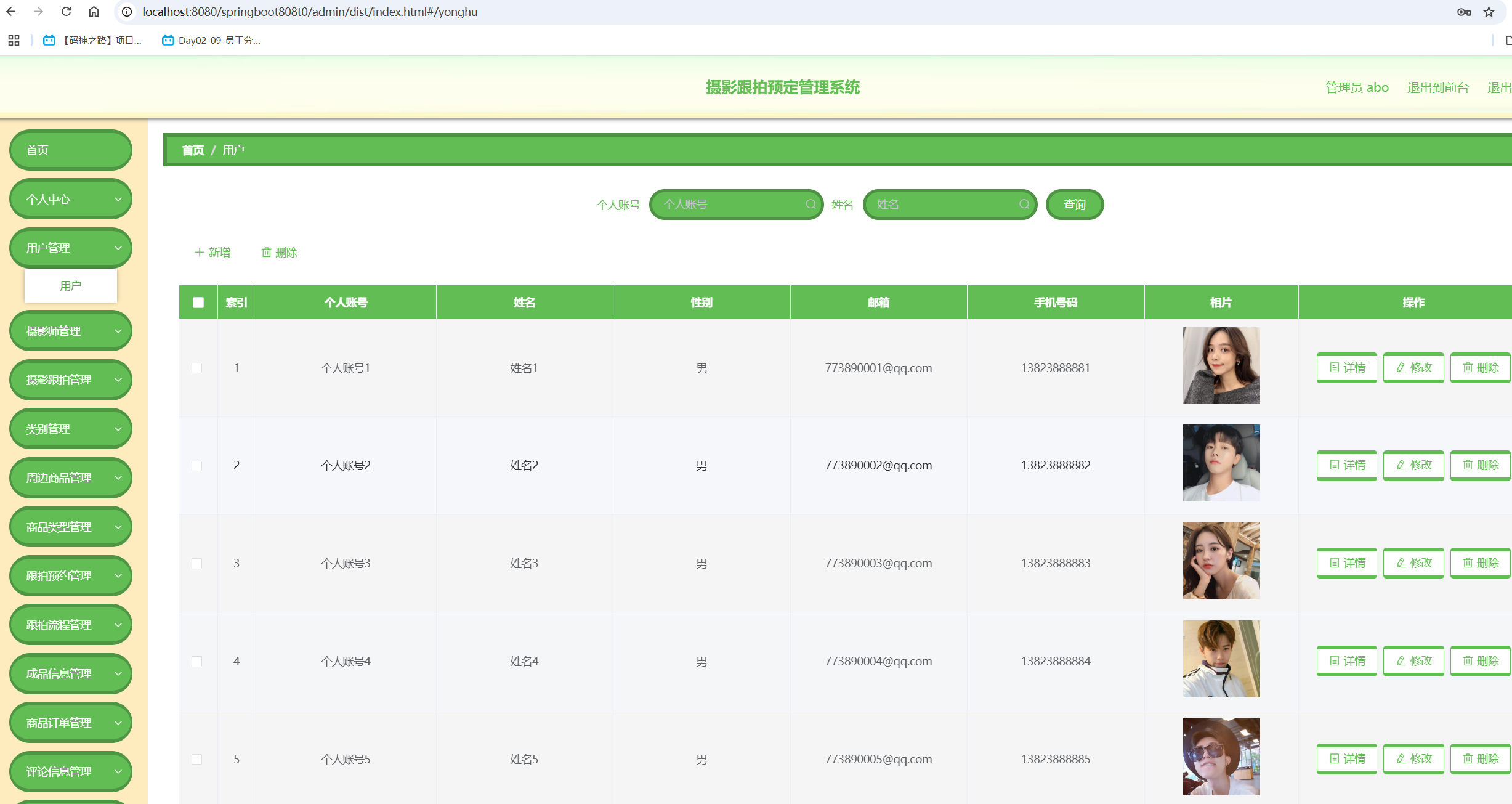Edit 姓名3 with 修改 button
The width and height of the screenshot is (1512, 804).
tap(1413, 563)
